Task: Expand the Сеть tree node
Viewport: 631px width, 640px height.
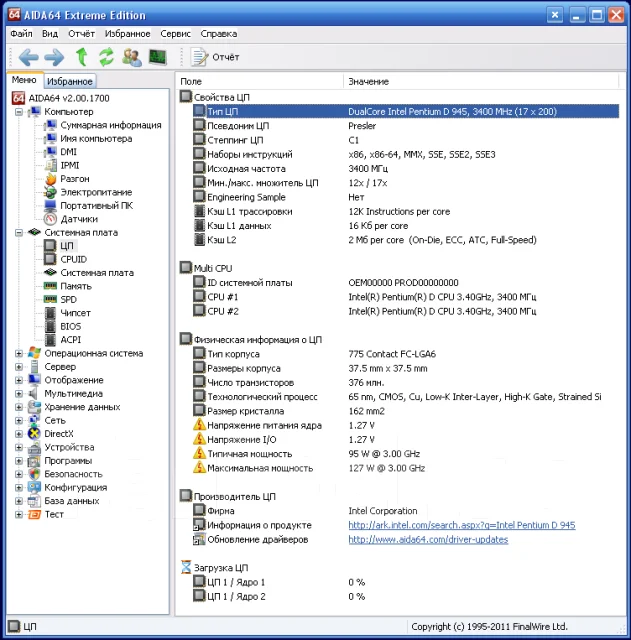Action: [x=19, y=420]
